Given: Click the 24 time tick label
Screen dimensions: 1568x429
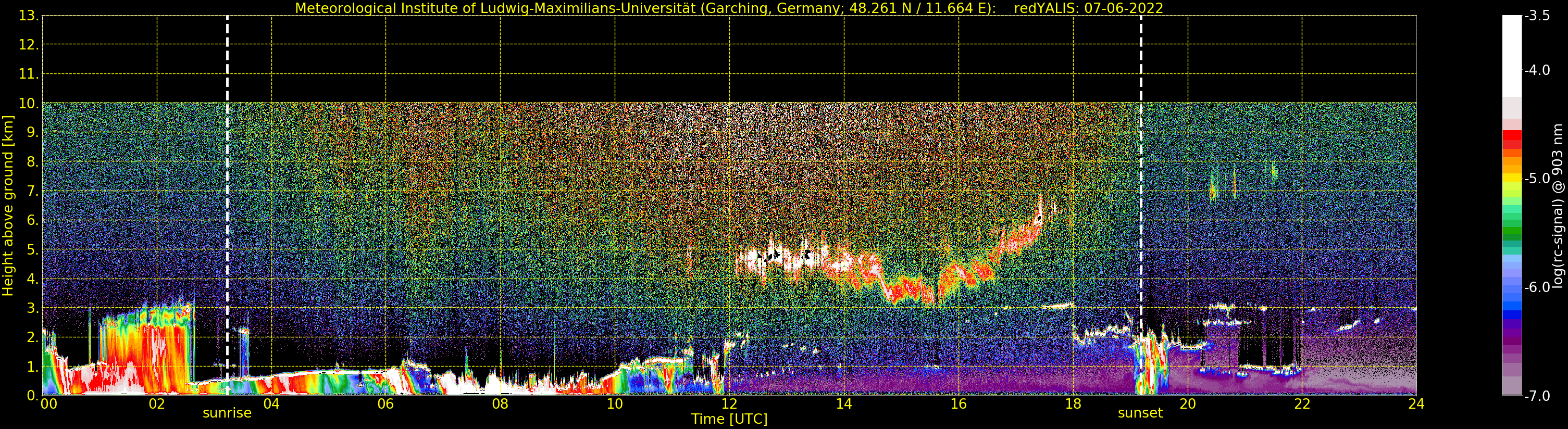Looking at the screenshot, I should point(1416,404).
